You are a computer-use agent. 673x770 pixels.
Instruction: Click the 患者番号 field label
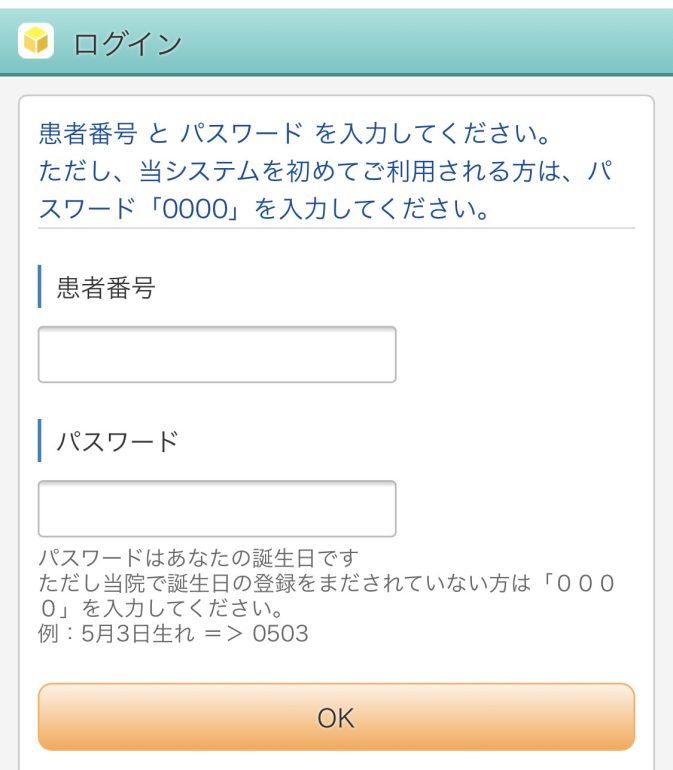106,287
